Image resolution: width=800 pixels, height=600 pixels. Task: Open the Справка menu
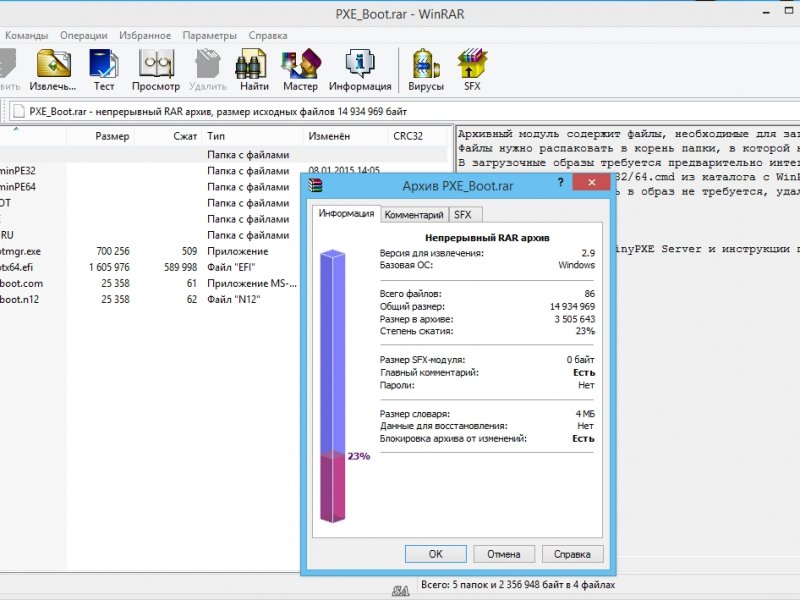coord(268,35)
